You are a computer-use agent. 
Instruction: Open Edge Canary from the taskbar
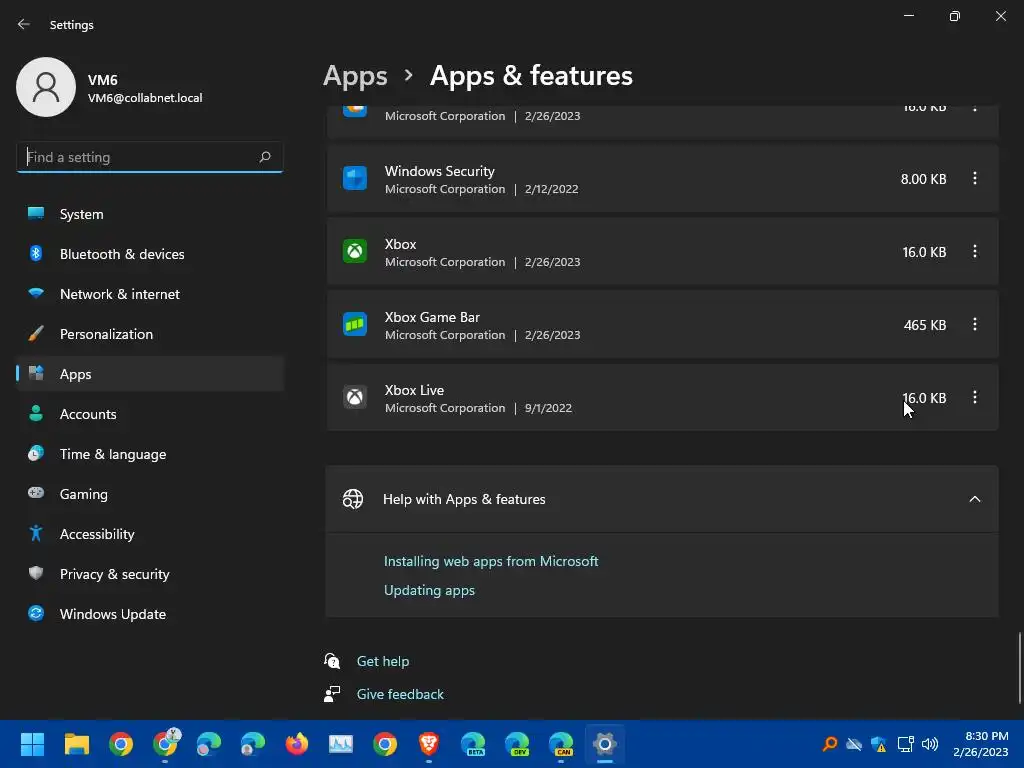pos(561,744)
